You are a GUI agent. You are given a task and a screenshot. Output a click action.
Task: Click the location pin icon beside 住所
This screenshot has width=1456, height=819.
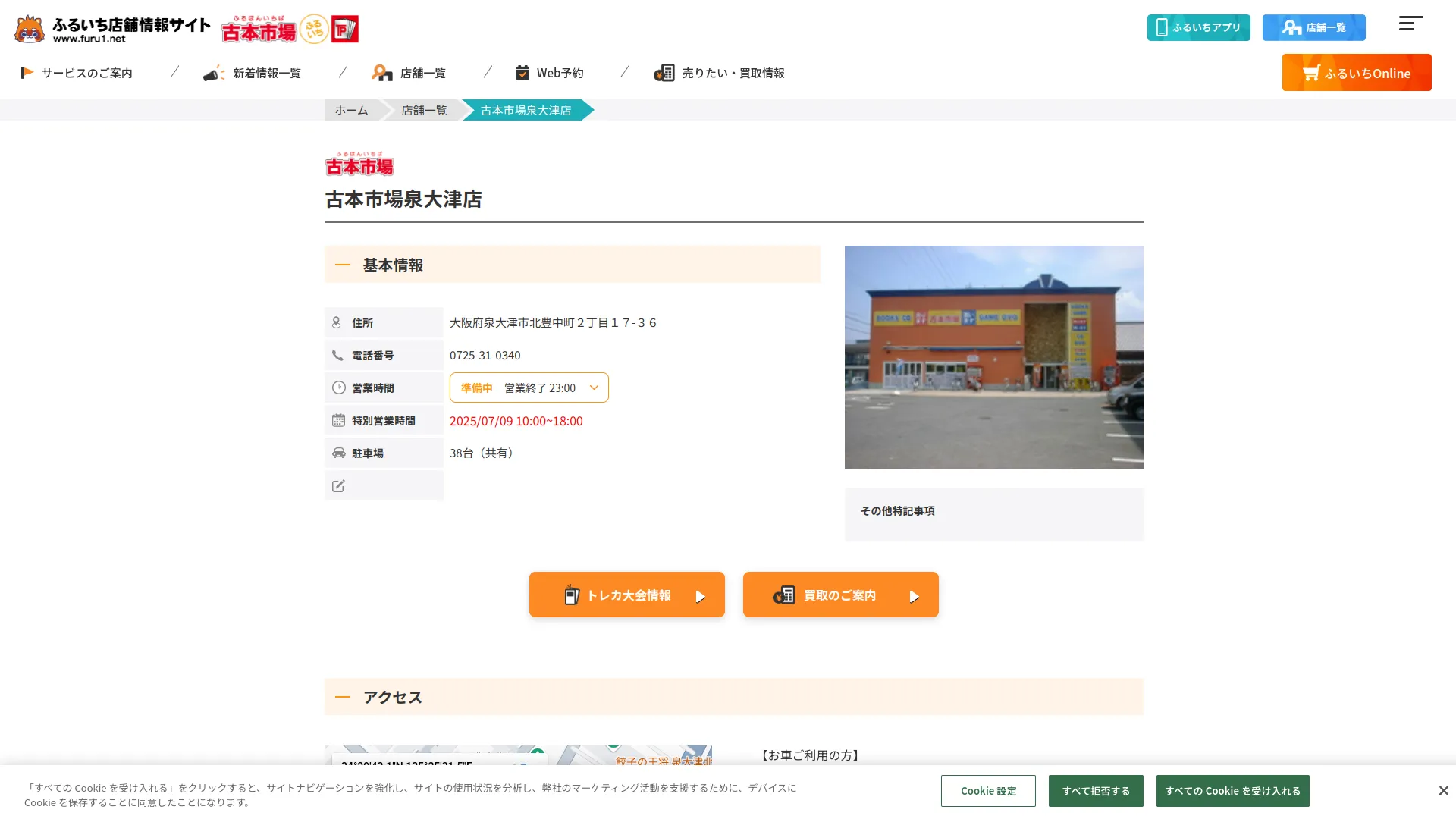[337, 322]
